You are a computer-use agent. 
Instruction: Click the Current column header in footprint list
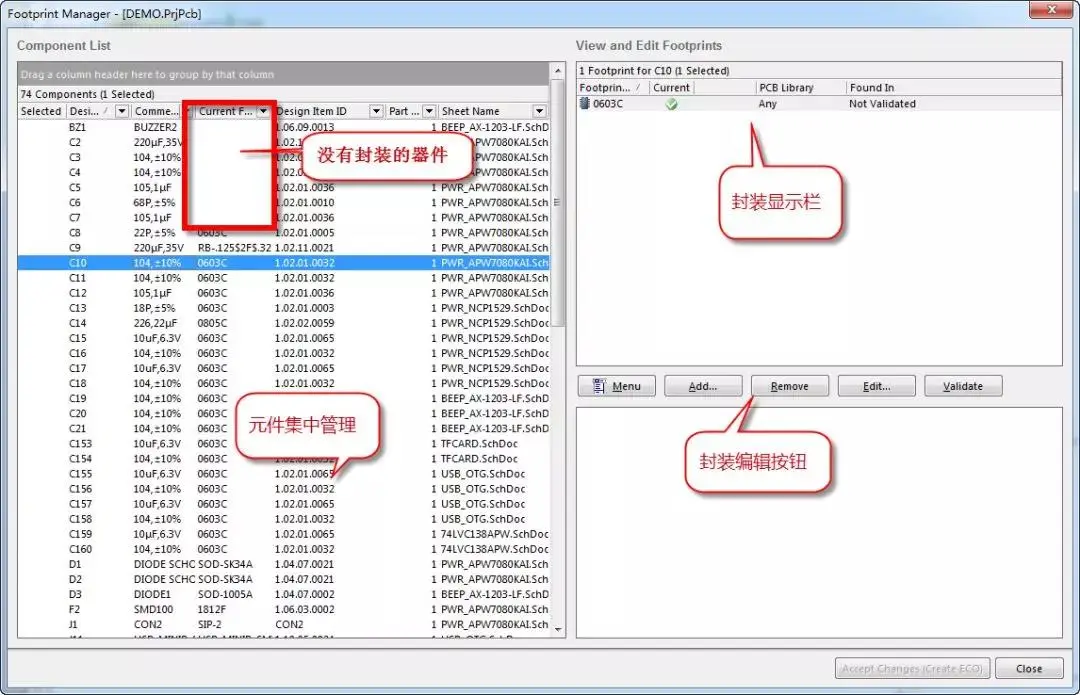click(671, 87)
